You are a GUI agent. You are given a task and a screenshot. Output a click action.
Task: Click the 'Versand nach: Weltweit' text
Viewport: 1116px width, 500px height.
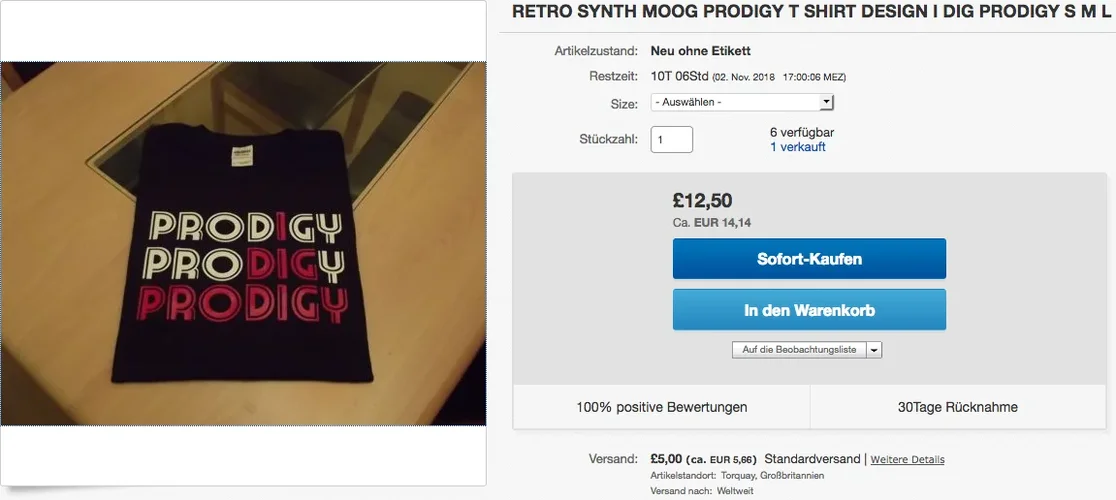coord(702,491)
